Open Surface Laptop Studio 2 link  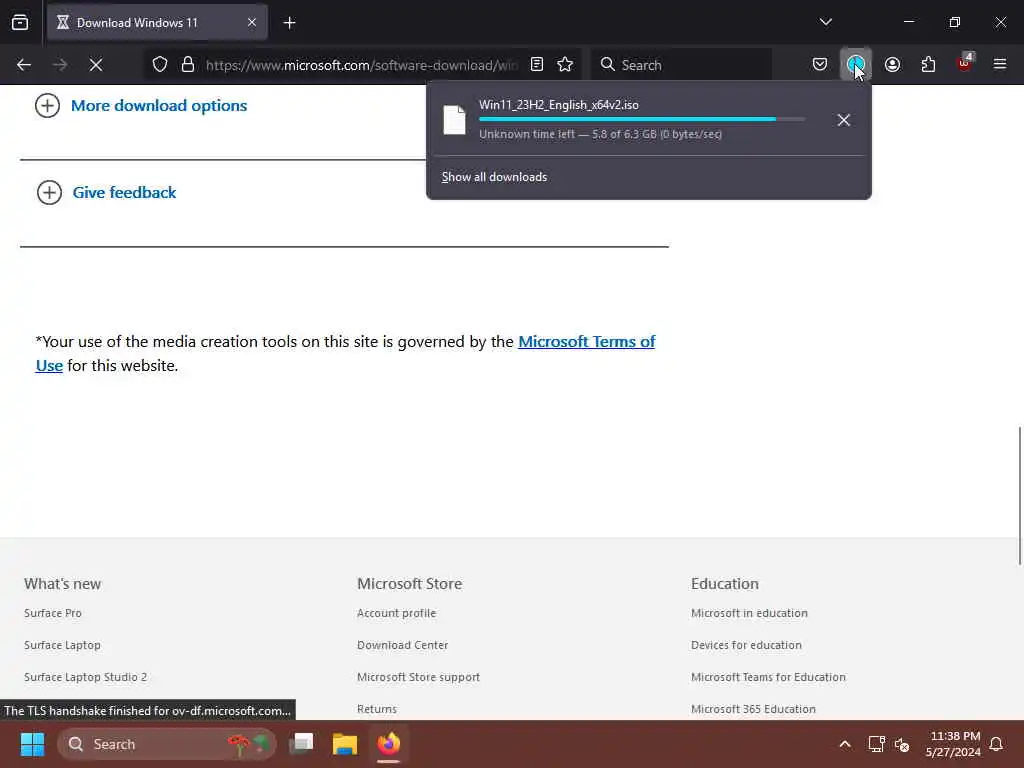86,677
